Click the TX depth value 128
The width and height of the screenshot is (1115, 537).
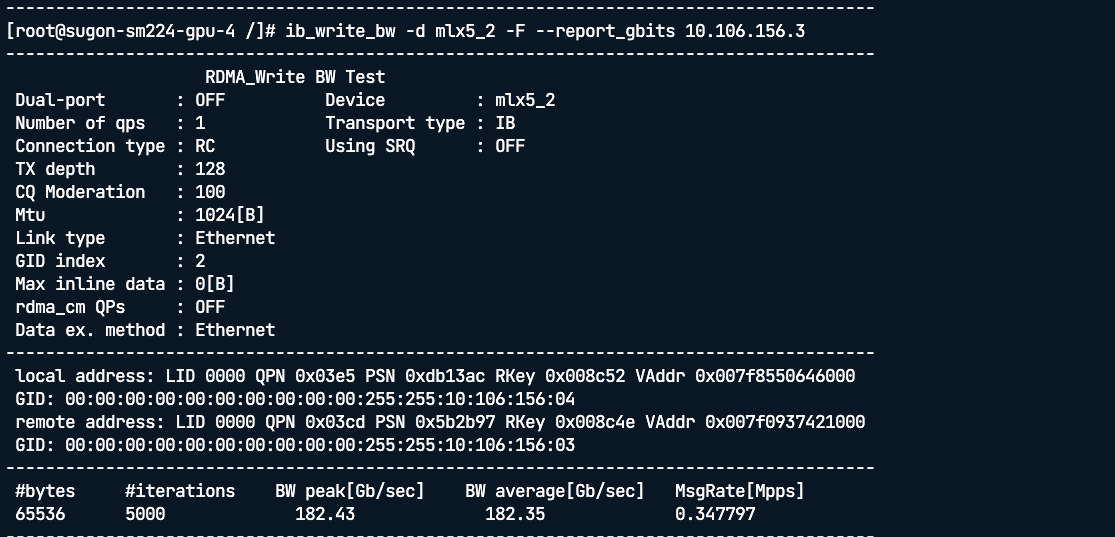(x=210, y=169)
